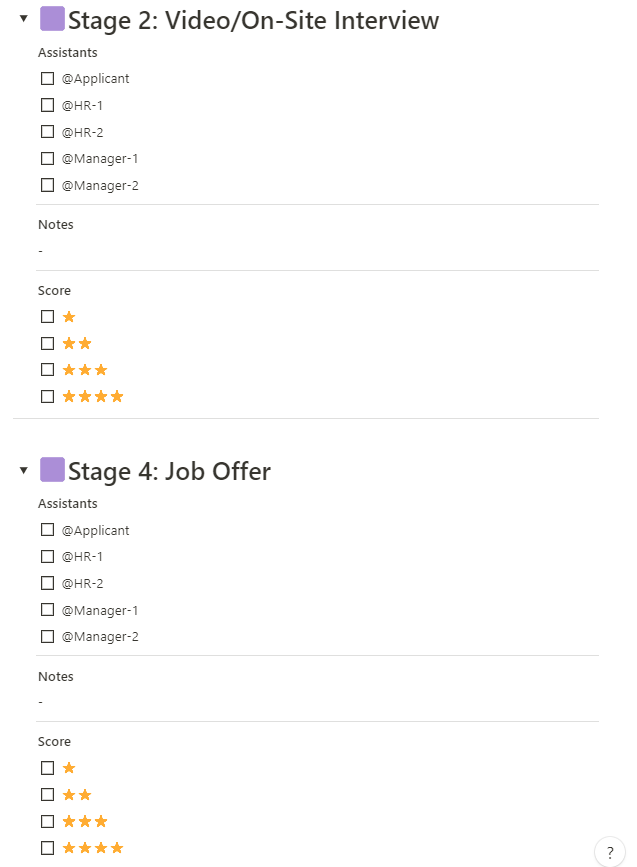Click the Notes dash field in Stage 2

click(41, 251)
